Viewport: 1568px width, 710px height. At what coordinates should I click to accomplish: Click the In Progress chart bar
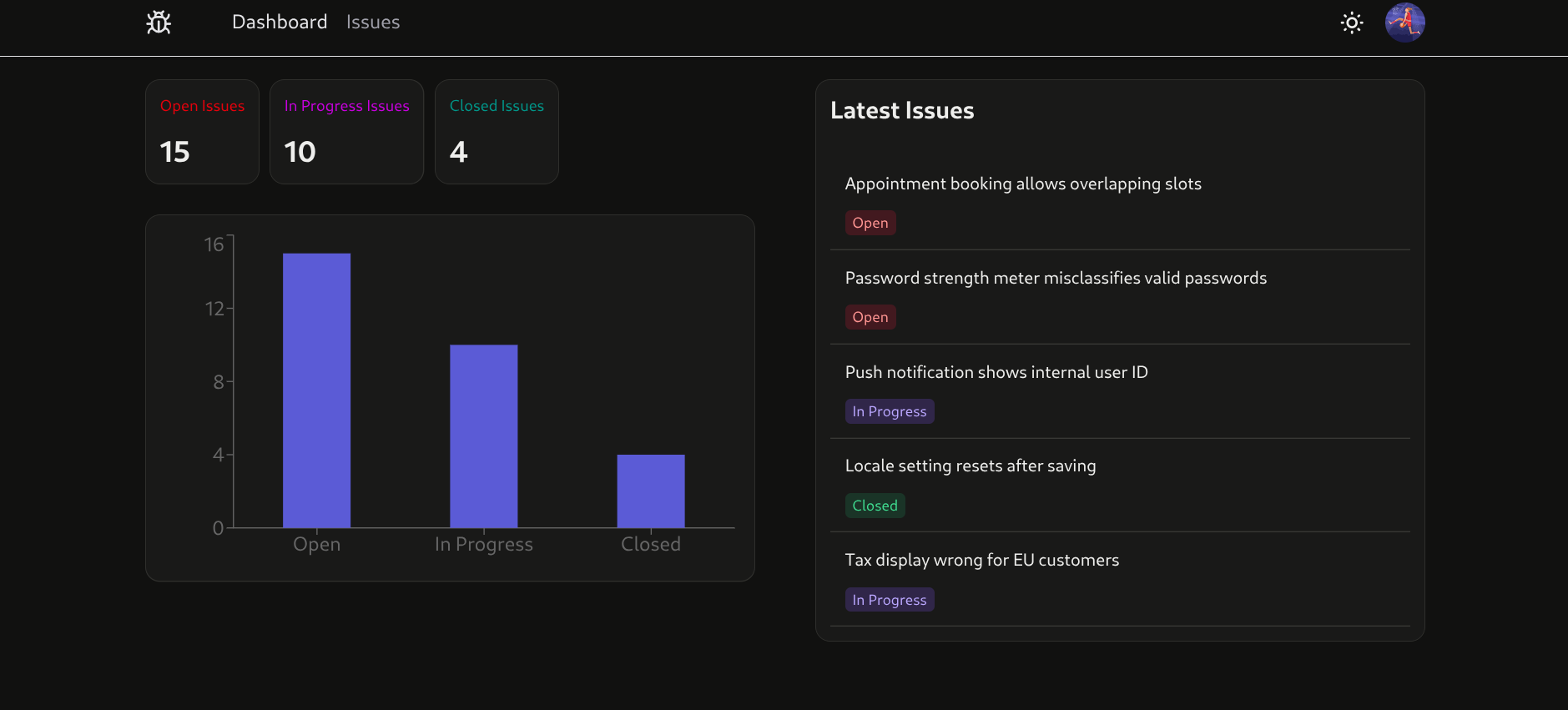[483, 436]
